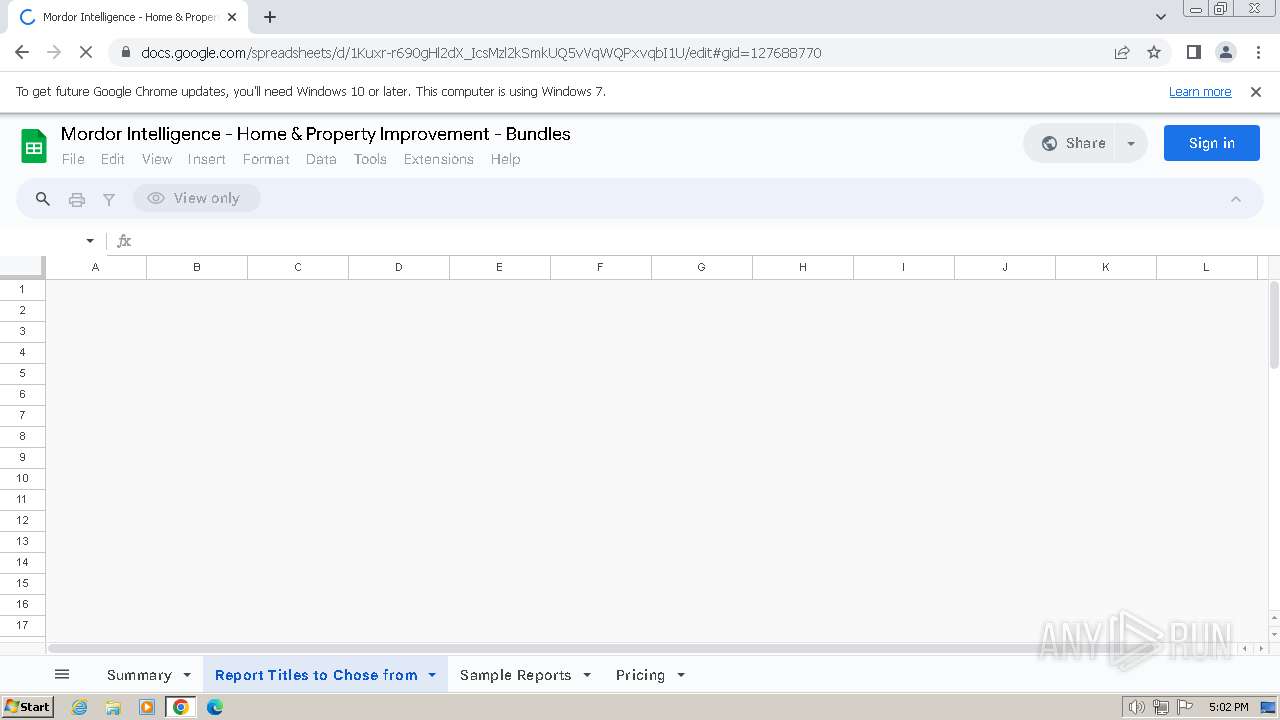Open the Insert menu
The width and height of the screenshot is (1280, 720).
click(207, 159)
